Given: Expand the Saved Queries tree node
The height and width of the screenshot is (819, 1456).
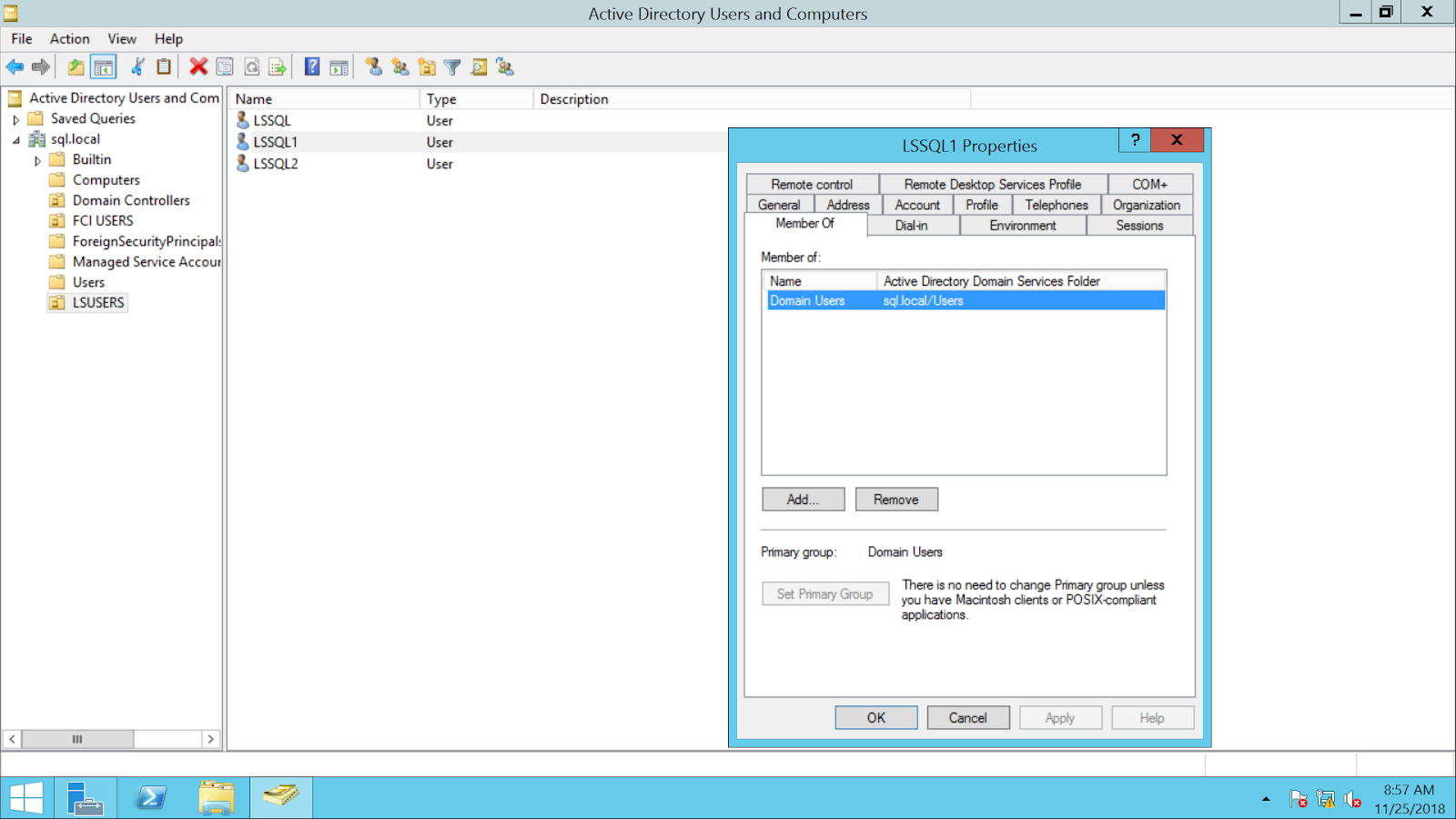Looking at the screenshot, I should 15,118.
